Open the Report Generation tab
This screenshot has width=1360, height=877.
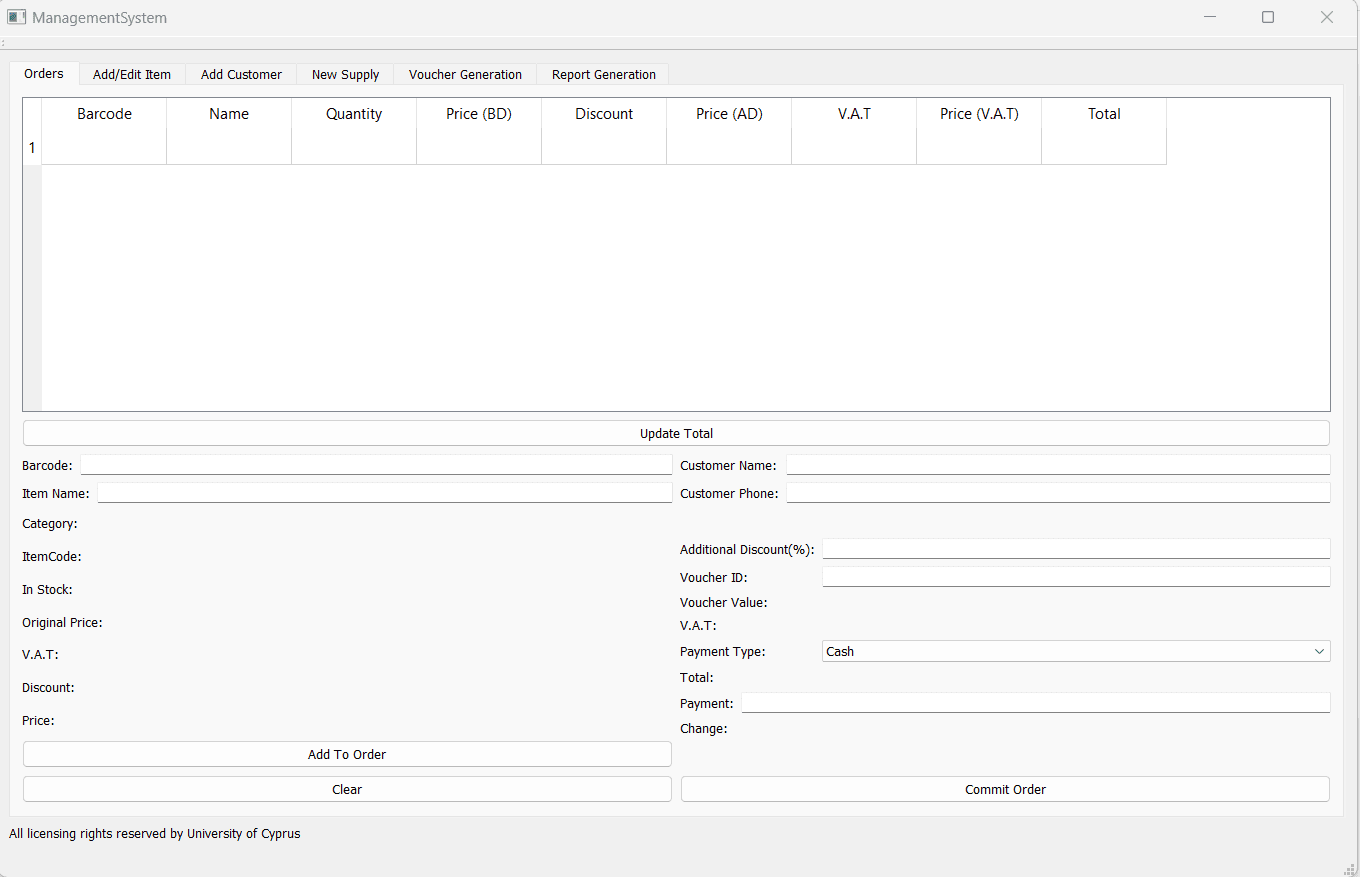[x=603, y=75]
